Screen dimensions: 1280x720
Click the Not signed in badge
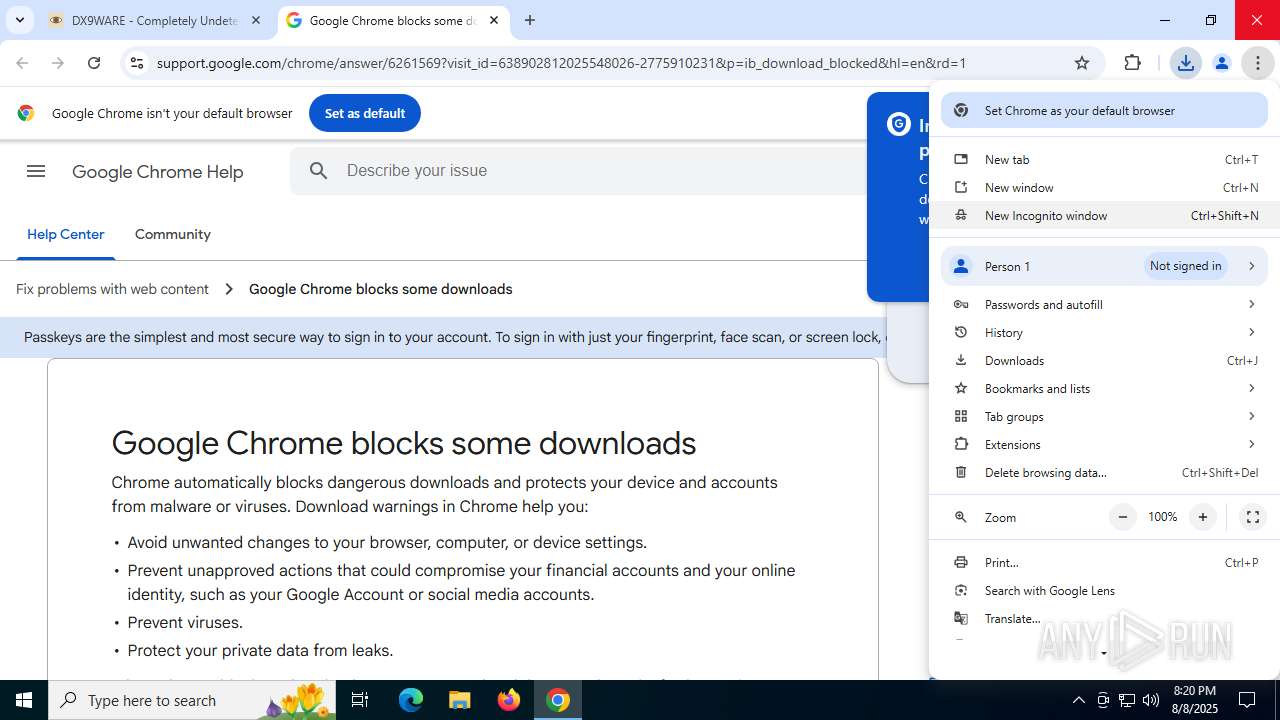point(1186,266)
